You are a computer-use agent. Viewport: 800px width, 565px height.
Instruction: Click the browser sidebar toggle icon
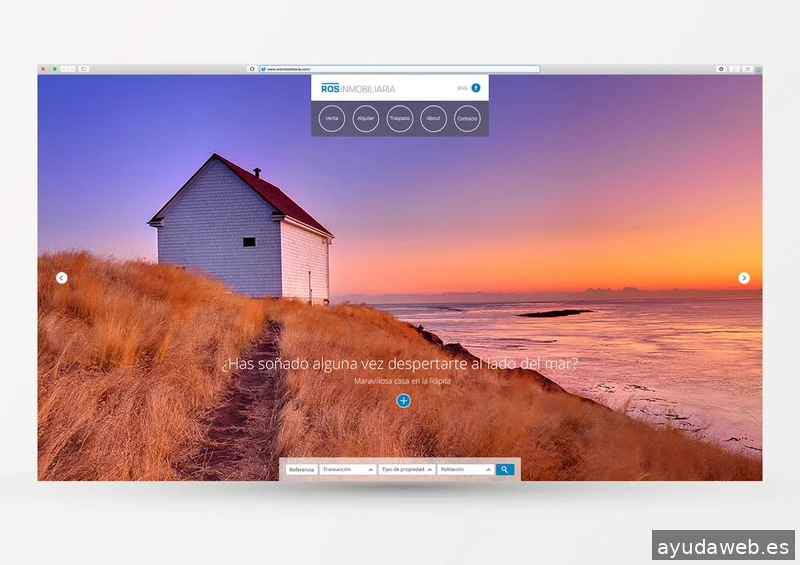[x=83, y=69]
